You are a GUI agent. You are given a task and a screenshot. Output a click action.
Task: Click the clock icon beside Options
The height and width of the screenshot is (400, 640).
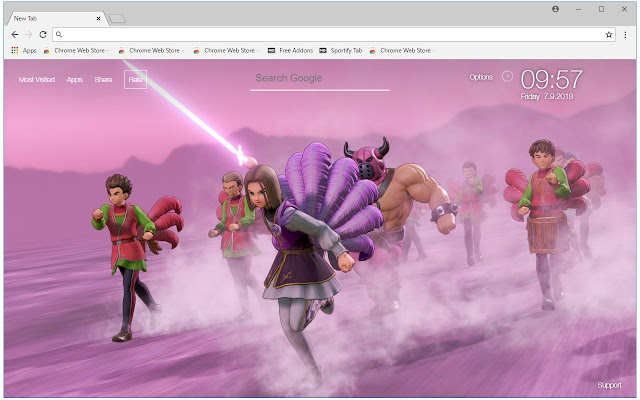(507, 76)
